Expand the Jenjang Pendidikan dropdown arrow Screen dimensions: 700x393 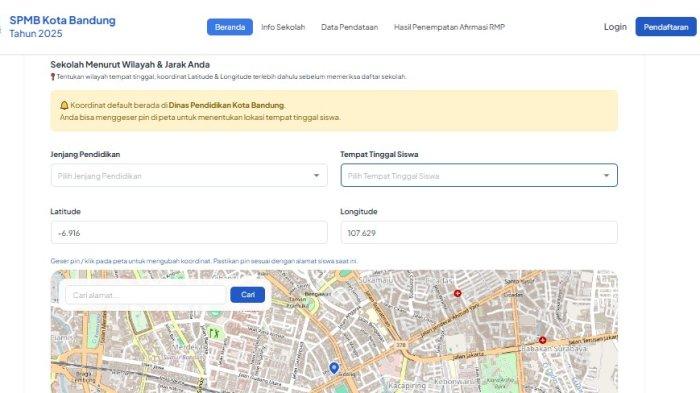(x=316, y=176)
